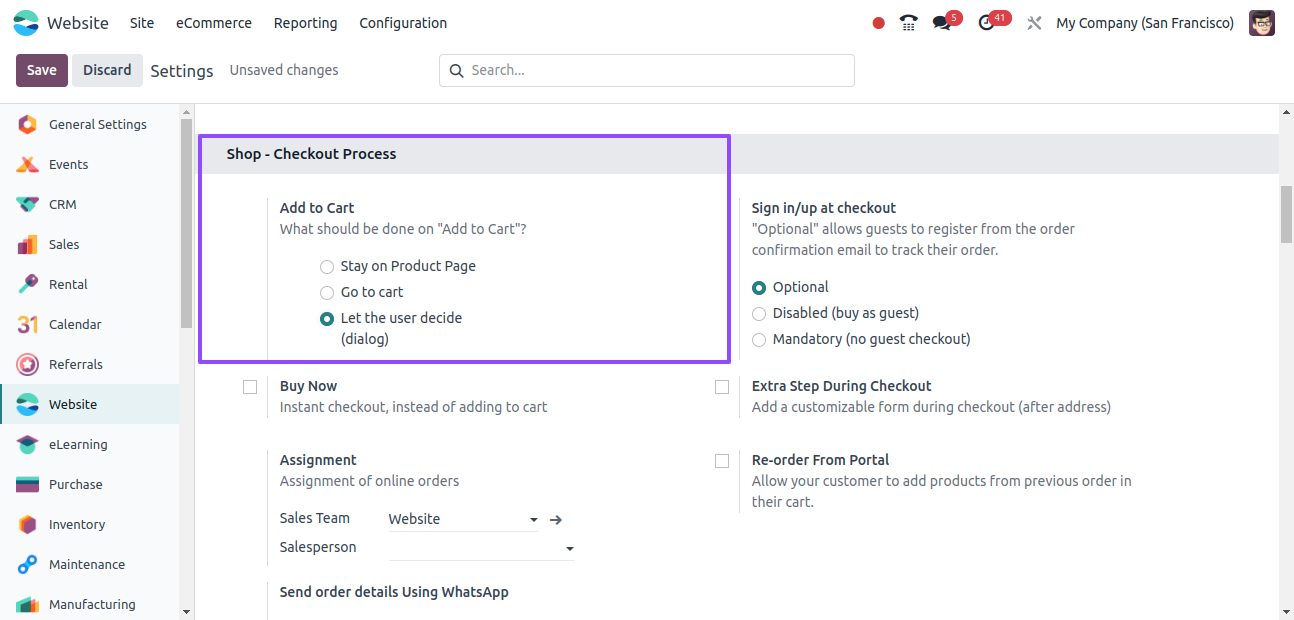
Task: Enable Re-order From Portal checkbox
Action: 722,461
